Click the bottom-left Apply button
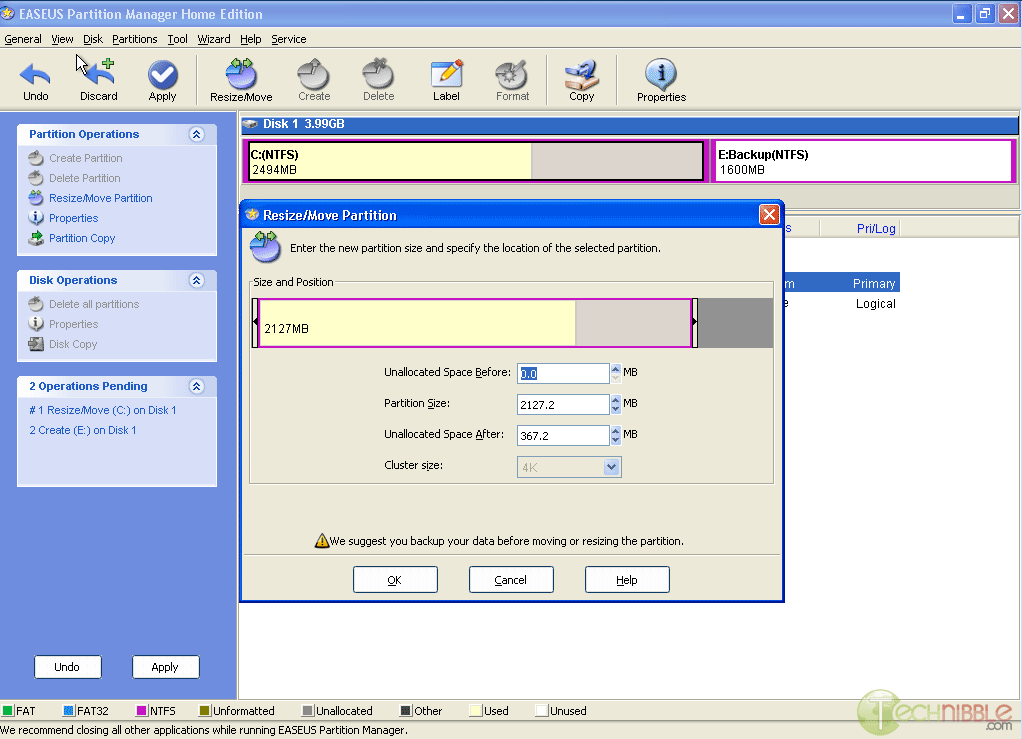This screenshot has width=1022, height=739. click(x=165, y=667)
